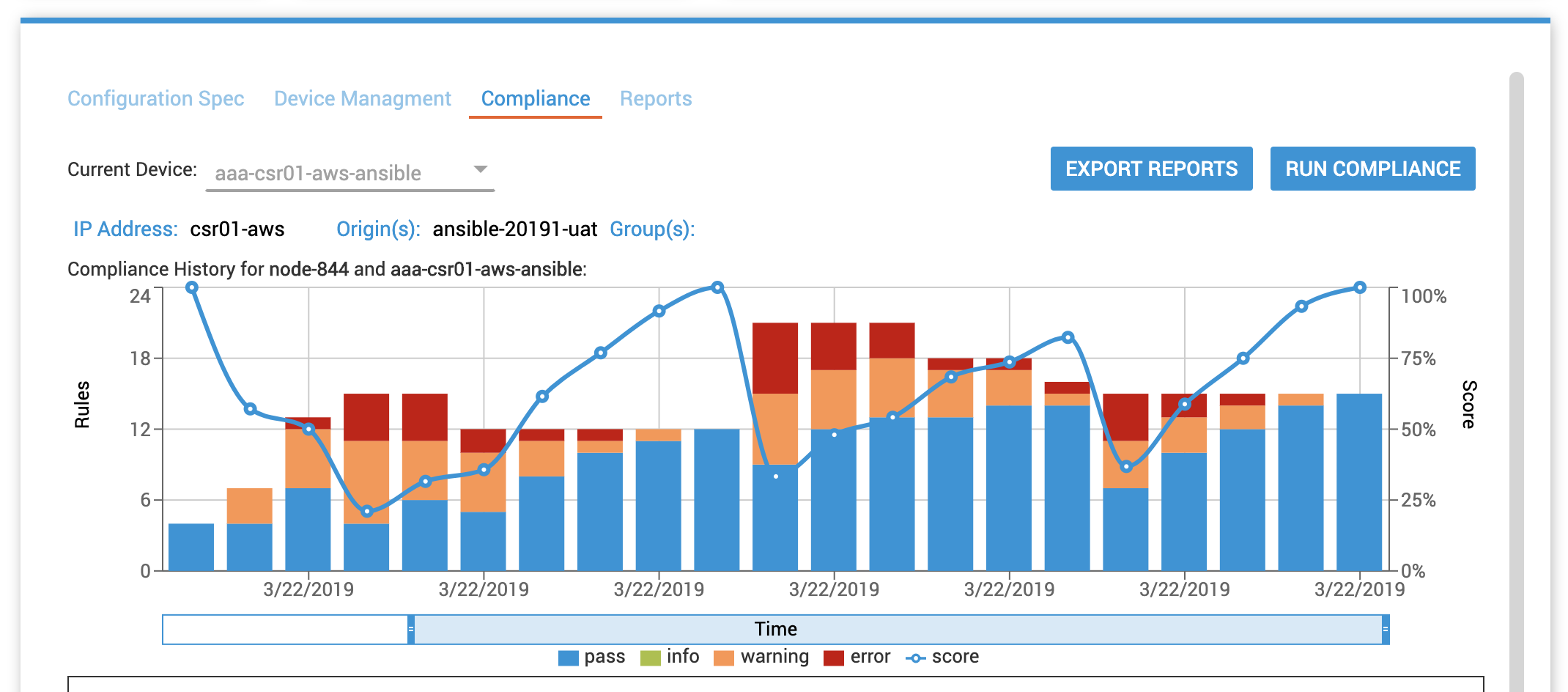This screenshot has height=692, width=1568.
Task: Toggle the pass series legend swatch
Action: click(568, 658)
